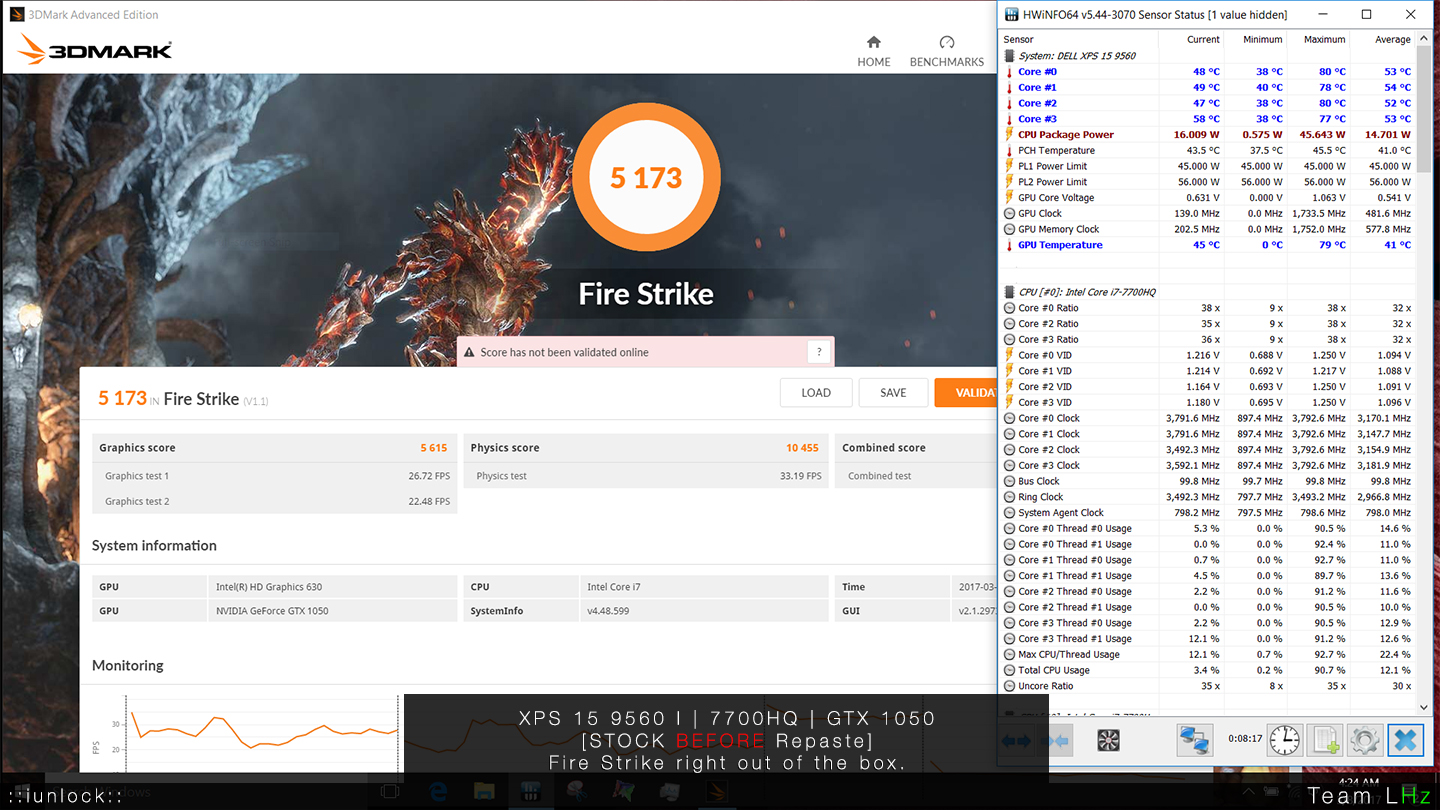The width and height of the screenshot is (1440, 810).
Task: Click the Physics test value 33.19 FPS
Action: coord(801,476)
